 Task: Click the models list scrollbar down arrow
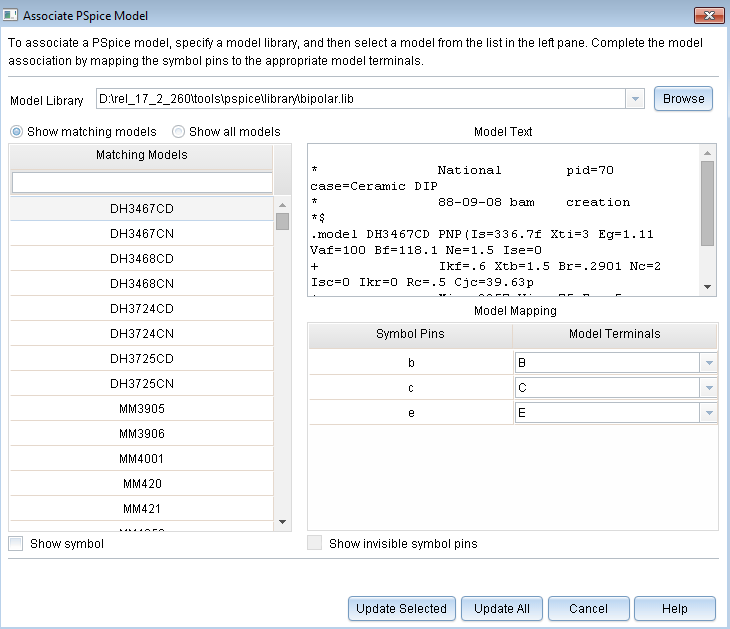[x=282, y=522]
